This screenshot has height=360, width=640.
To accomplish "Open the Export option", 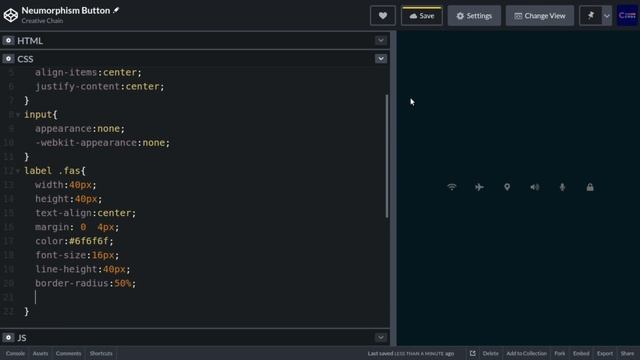I will [x=604, y=353].
